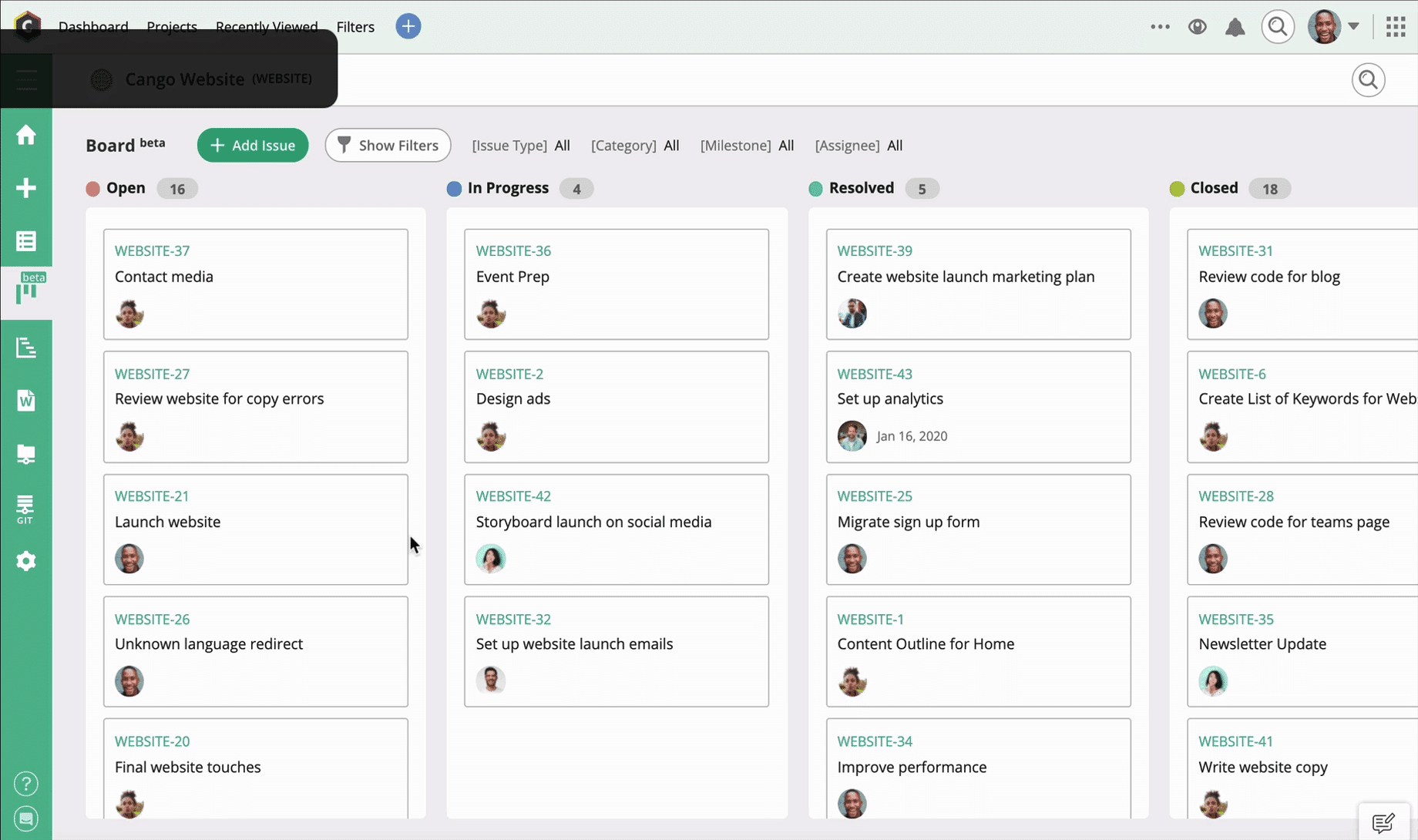Show board filters with Show Filters button
Image resolution: width=1418 pixels, height=840 pixels.
pyautogui.click(x=388, y=145)
